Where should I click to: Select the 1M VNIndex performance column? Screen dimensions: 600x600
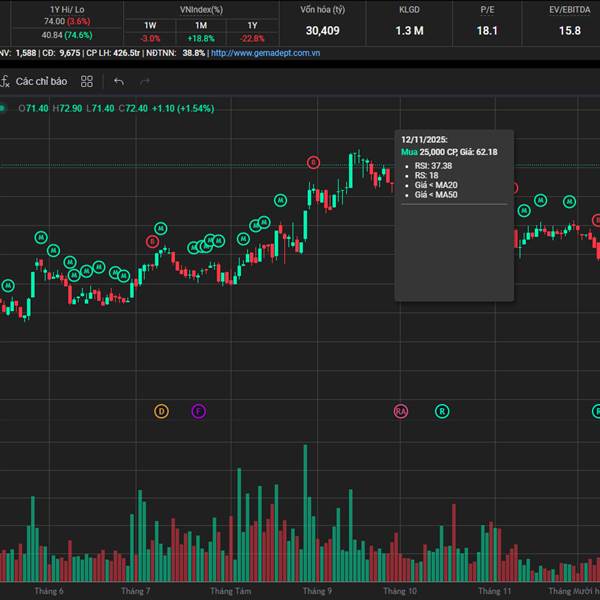[x=201, y=24]
